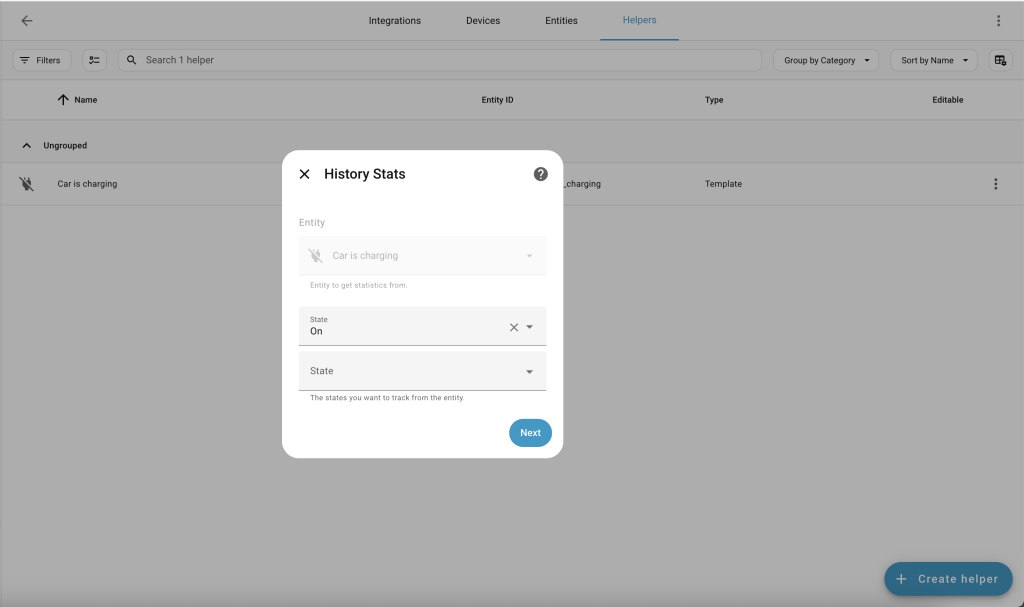The image size is (1024, 607).
Task: Clear the selected On state
Action: [514, 327]
